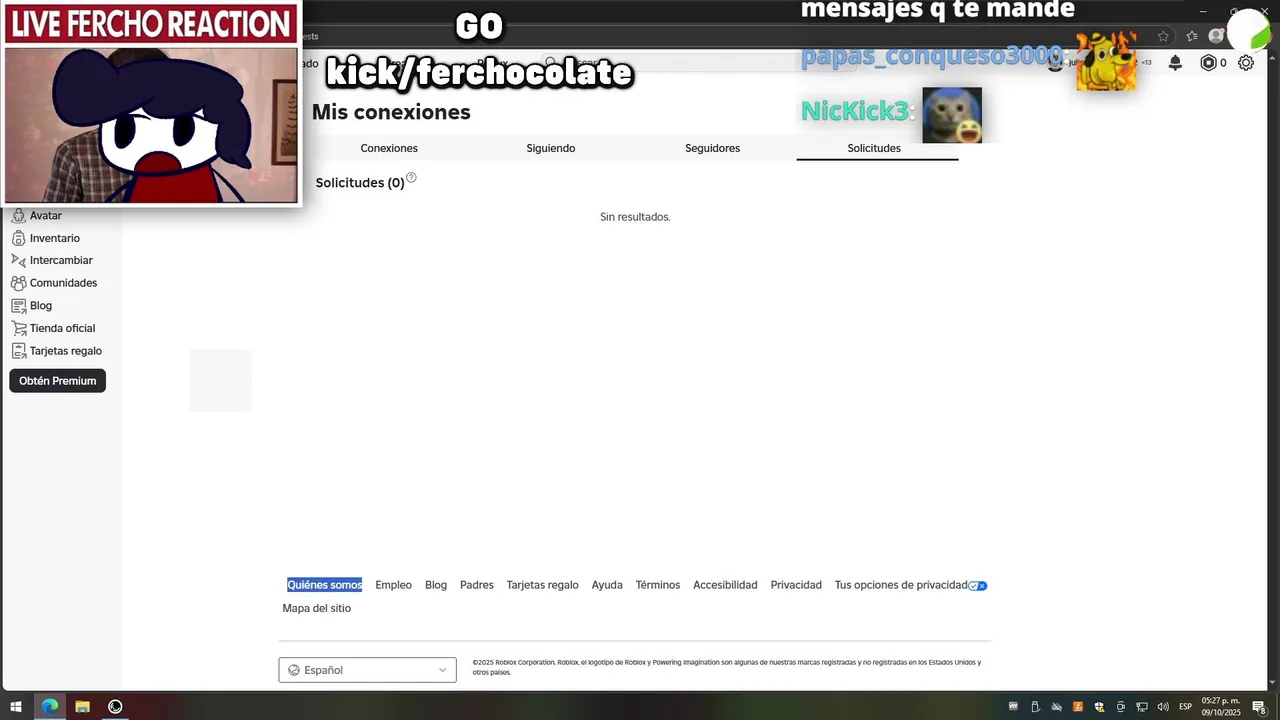The image size is (1280, 720).
Task: Click the Inventario sidebar icon
Action: [x=18, y=238]
